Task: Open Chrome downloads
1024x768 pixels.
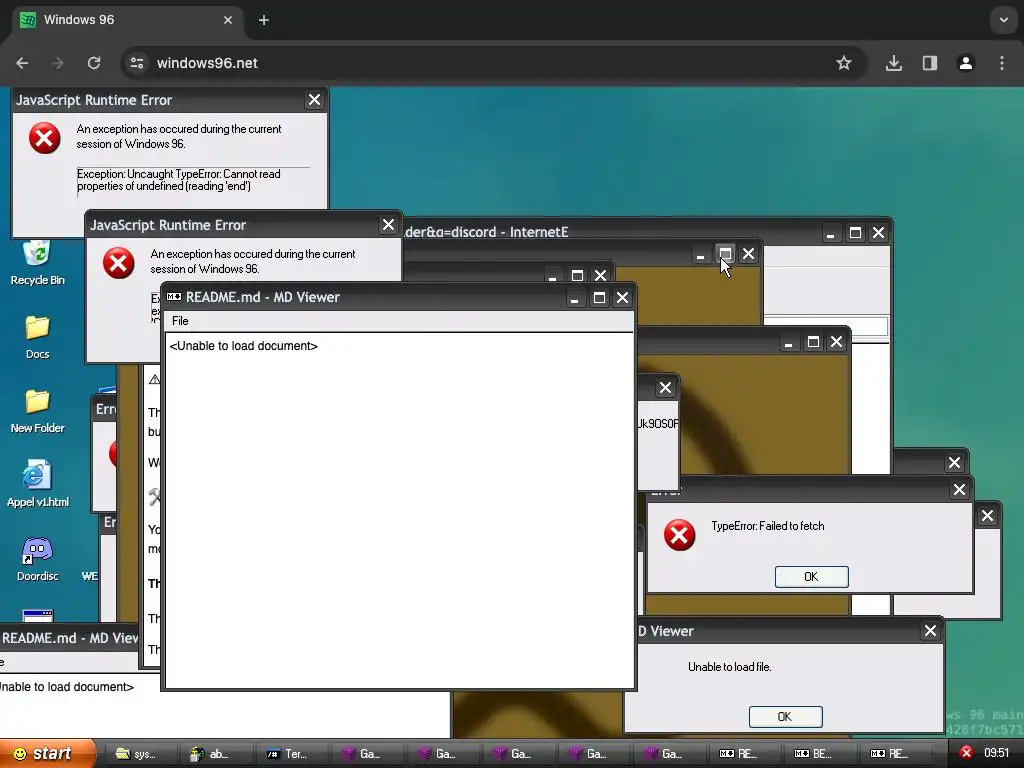Action: (894, 63)
